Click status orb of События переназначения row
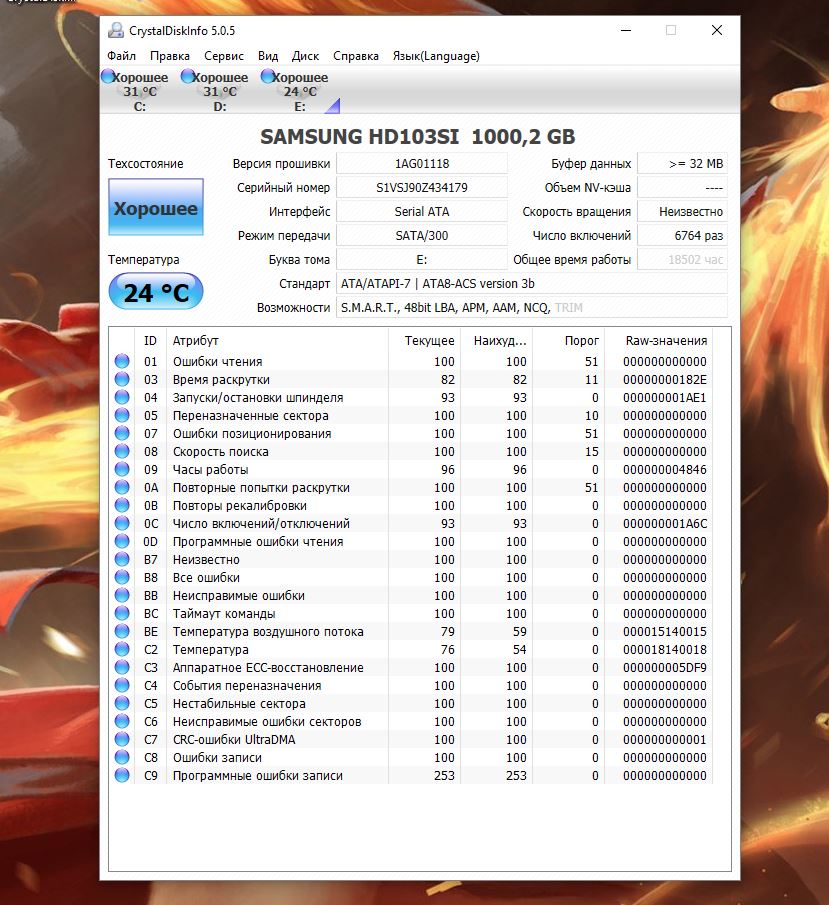Viewport: 829px width, 905px height. click(122, 685)
